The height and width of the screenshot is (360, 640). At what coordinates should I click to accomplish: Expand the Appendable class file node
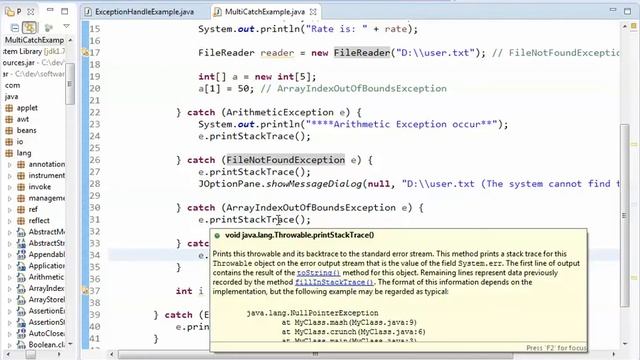(x=10, y=255)
